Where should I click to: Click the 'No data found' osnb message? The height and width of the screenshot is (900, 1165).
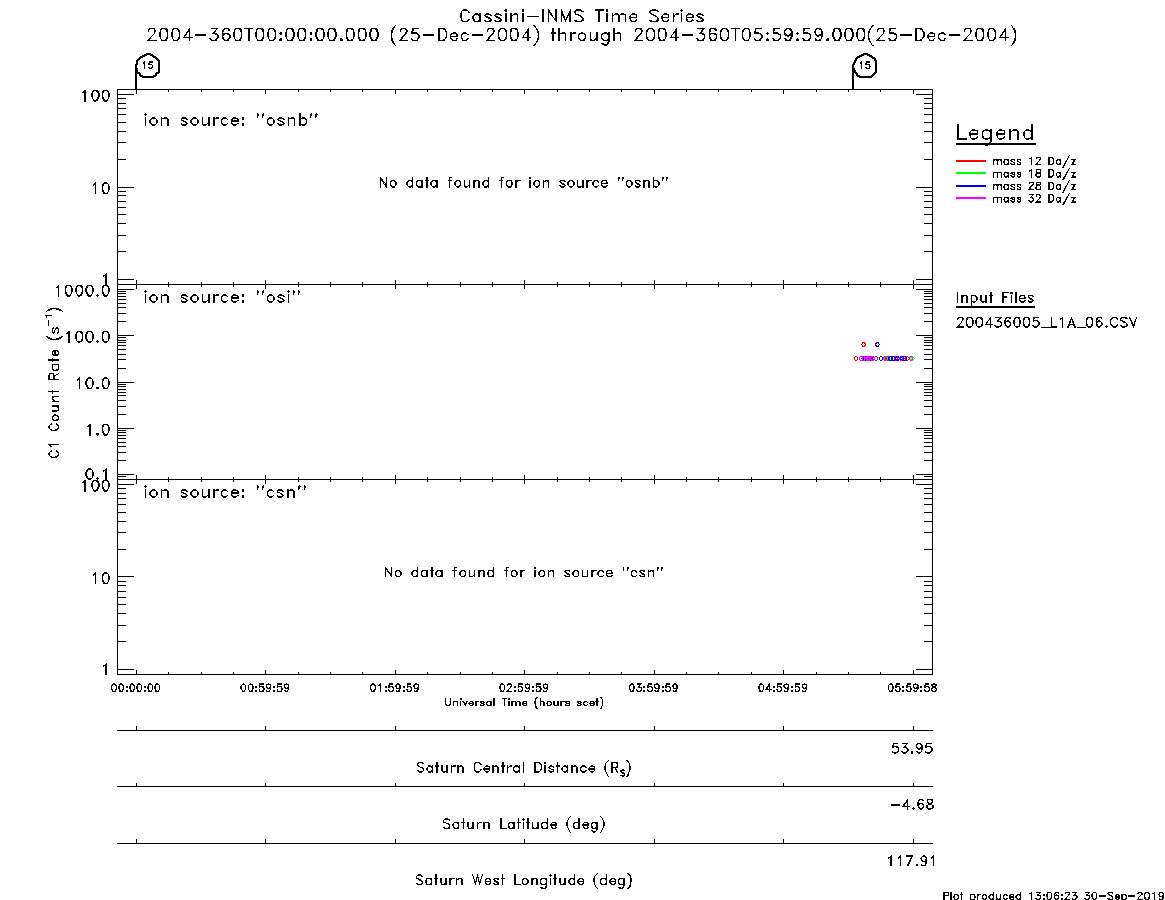[x=524, y=183]
